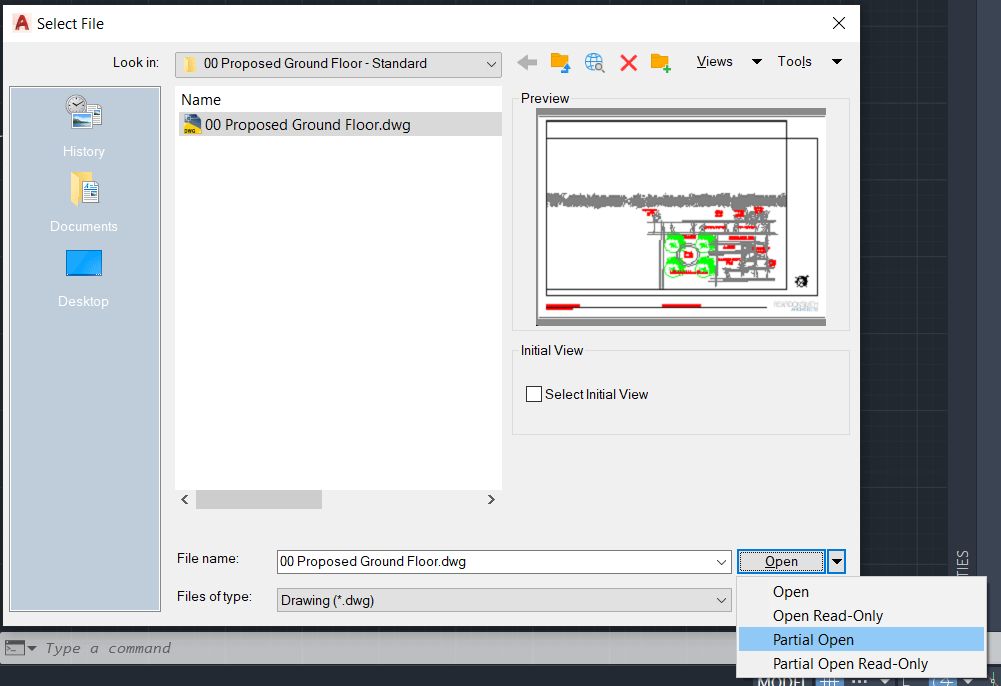The height and width of the screenshot is (686, 1001).
Task: Enable Select Initial View checkbox
Action: tap(534, 394)
